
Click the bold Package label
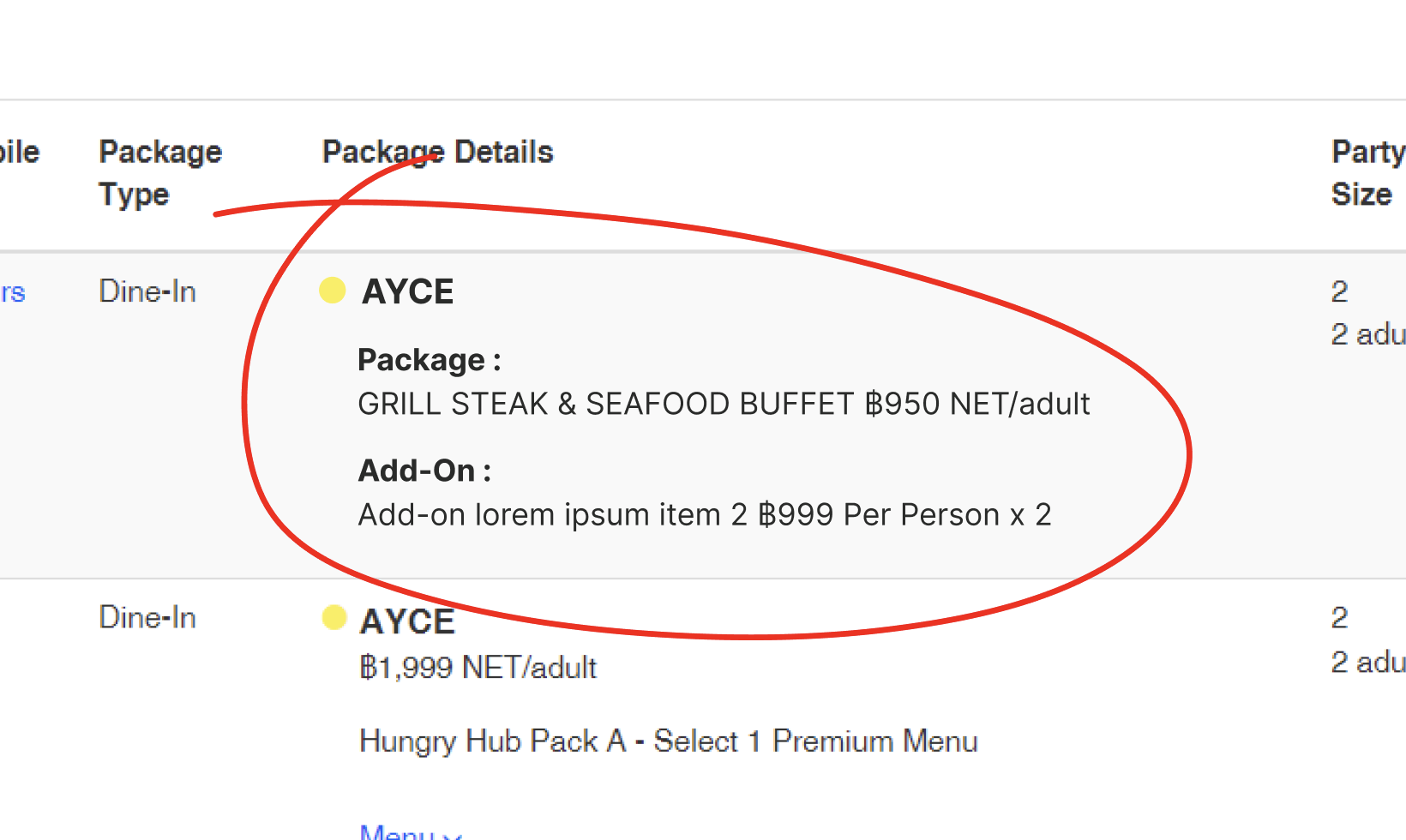point(429,360)
